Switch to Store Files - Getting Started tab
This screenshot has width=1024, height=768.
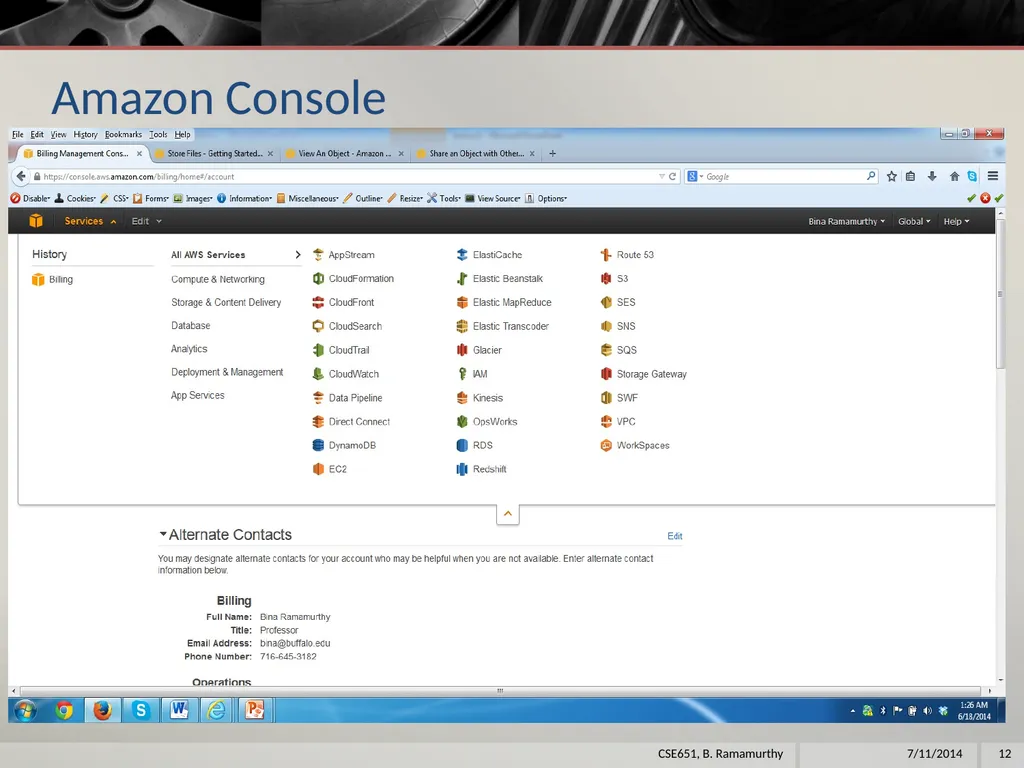(214, 153)
